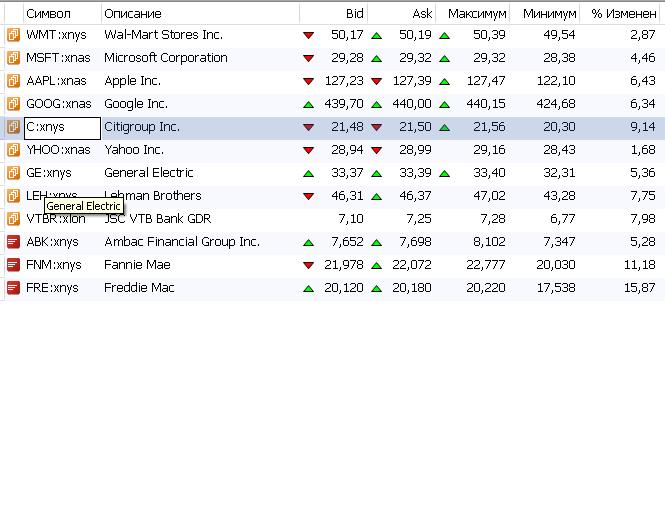
Task: Click the green arrow by Microsoft maximum 29,32
Action: coord(444,59)
